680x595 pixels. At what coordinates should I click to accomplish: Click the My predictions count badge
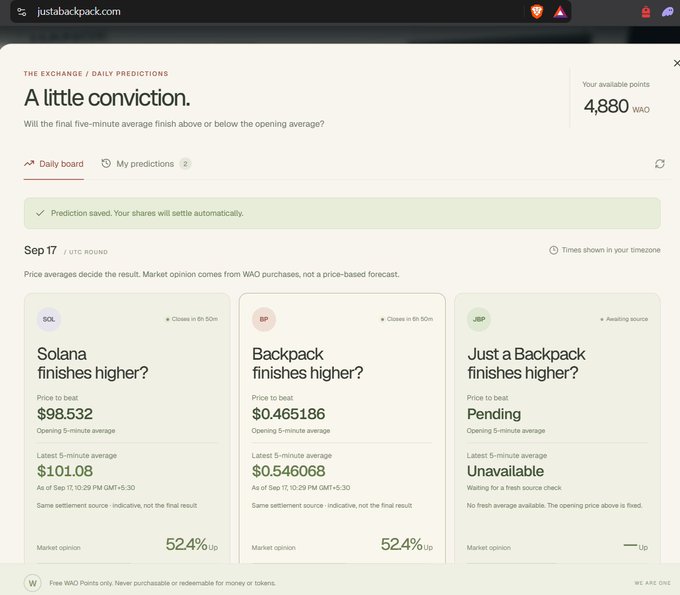[185, 164]
